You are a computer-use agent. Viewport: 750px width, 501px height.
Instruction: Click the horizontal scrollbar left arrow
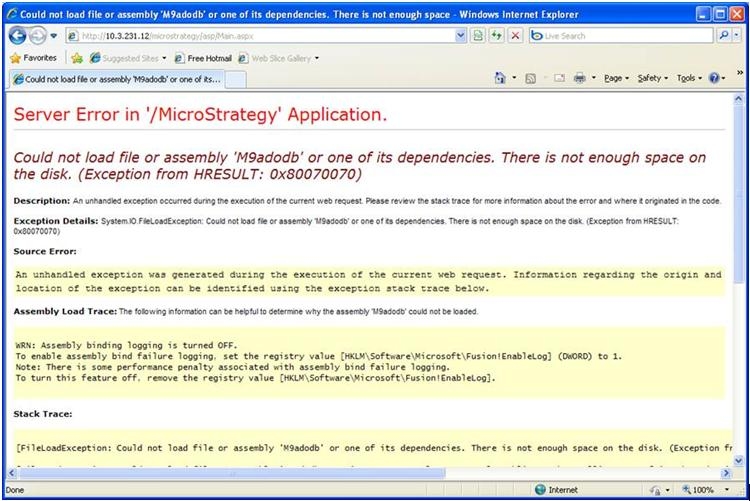pos(12,473)
